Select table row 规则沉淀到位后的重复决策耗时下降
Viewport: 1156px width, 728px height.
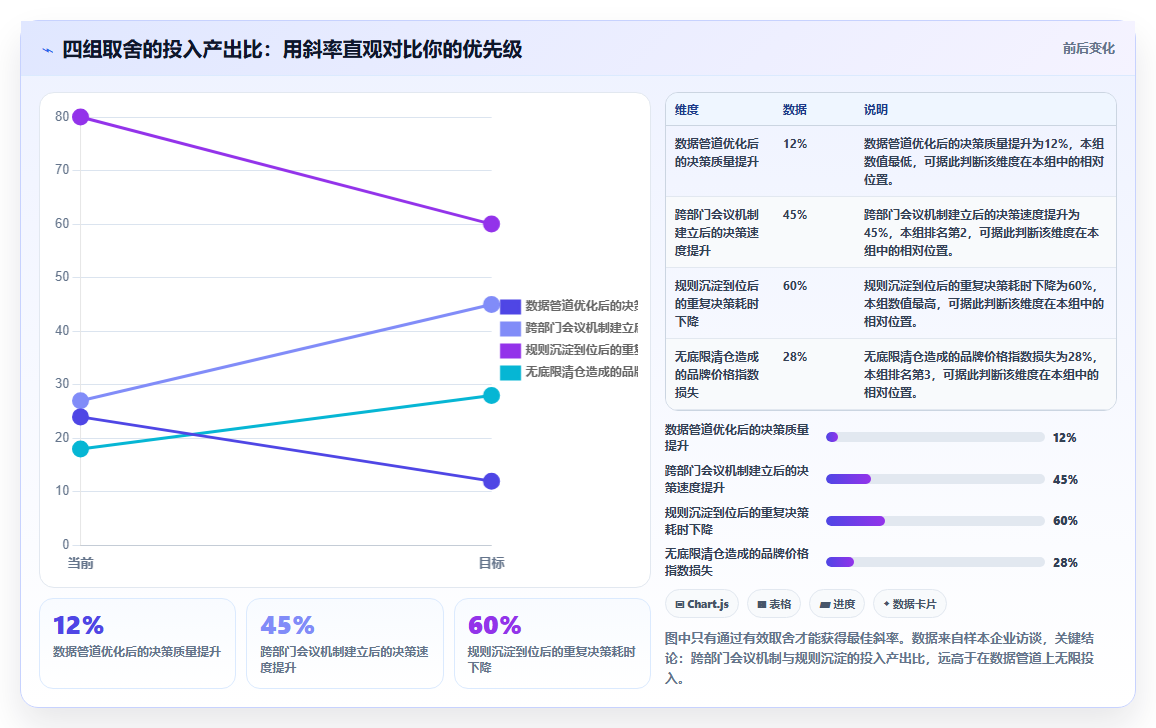pos(891,303)
